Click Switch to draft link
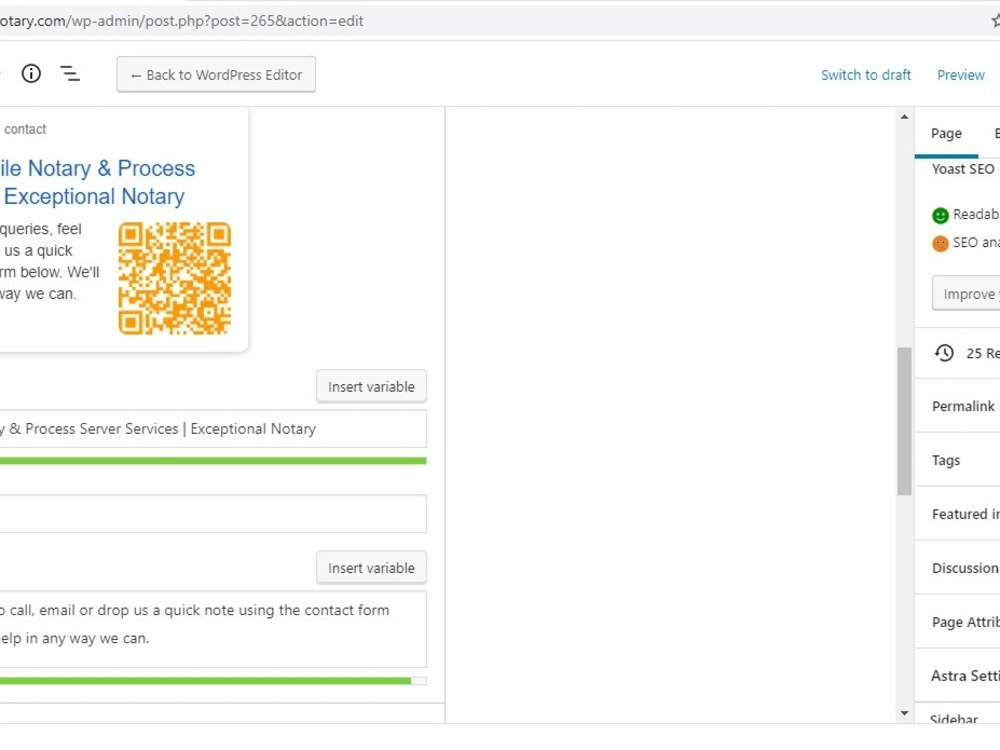This screenshot has width=1000, height=750. [x=865, y=75]
